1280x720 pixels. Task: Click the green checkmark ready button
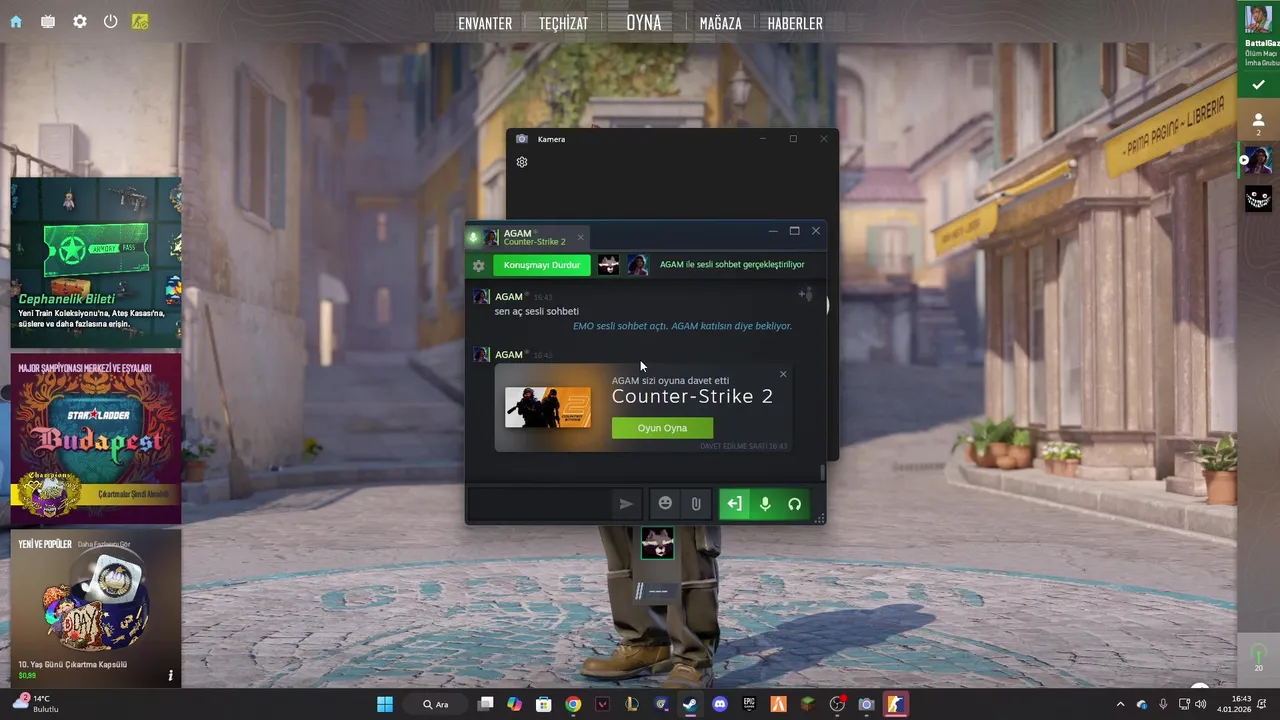tap(1258, 85)
